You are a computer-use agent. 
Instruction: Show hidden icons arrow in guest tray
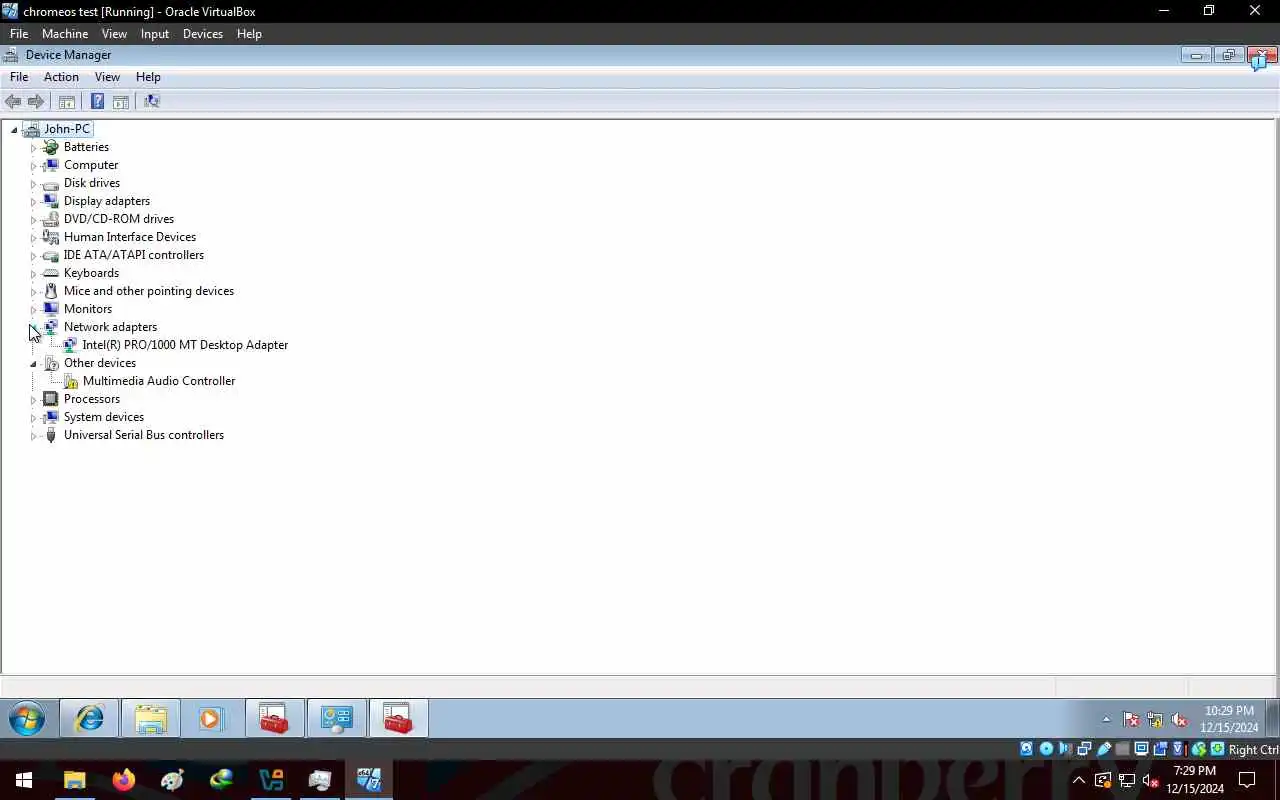coord(1106,719)
